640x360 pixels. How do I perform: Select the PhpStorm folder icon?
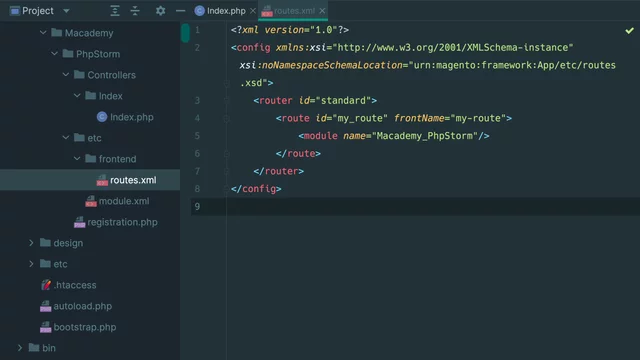click(68, 53)
